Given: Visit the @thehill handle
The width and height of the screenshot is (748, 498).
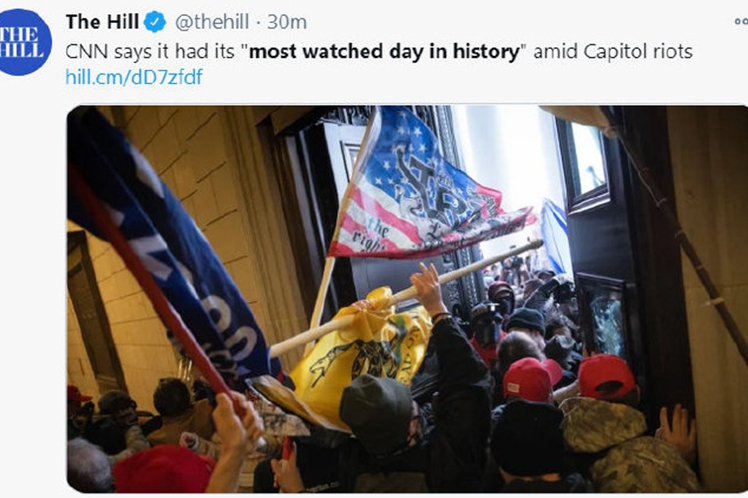Looking at the screenshot, I should point(212,22).
